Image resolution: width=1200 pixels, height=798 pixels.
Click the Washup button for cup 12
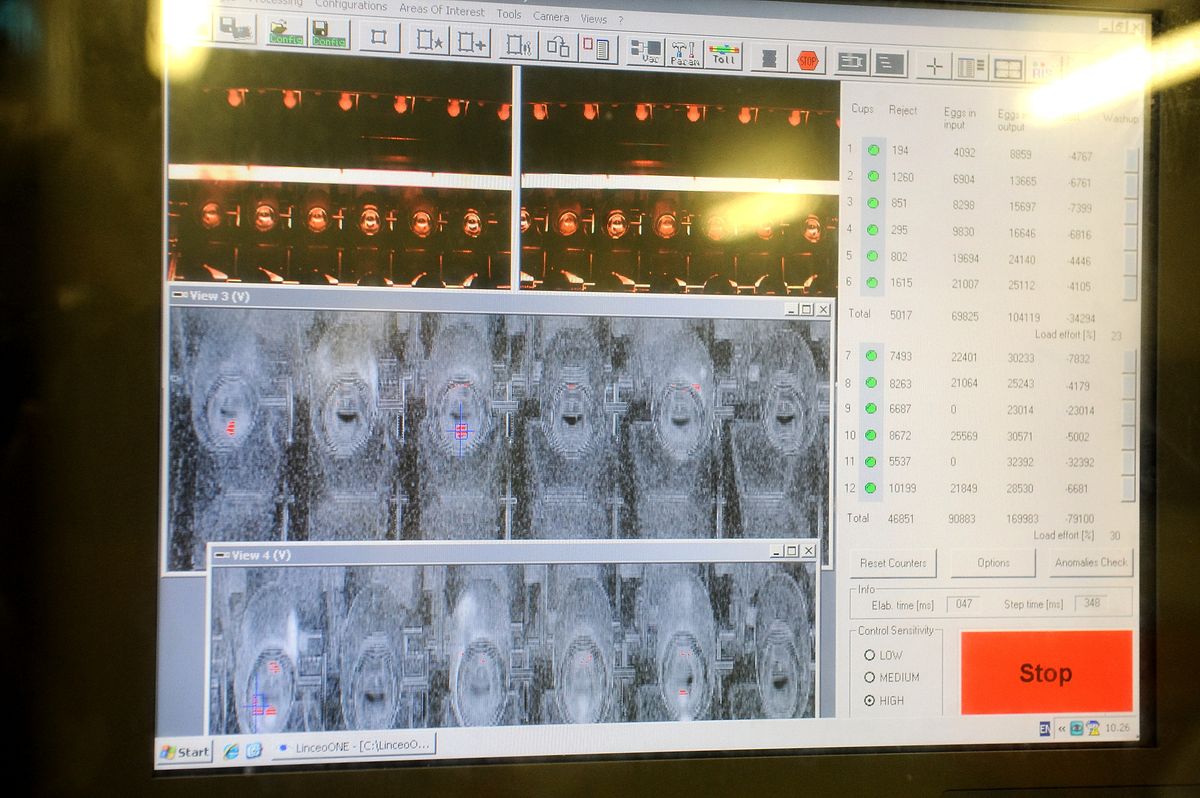click(1128, 489)
